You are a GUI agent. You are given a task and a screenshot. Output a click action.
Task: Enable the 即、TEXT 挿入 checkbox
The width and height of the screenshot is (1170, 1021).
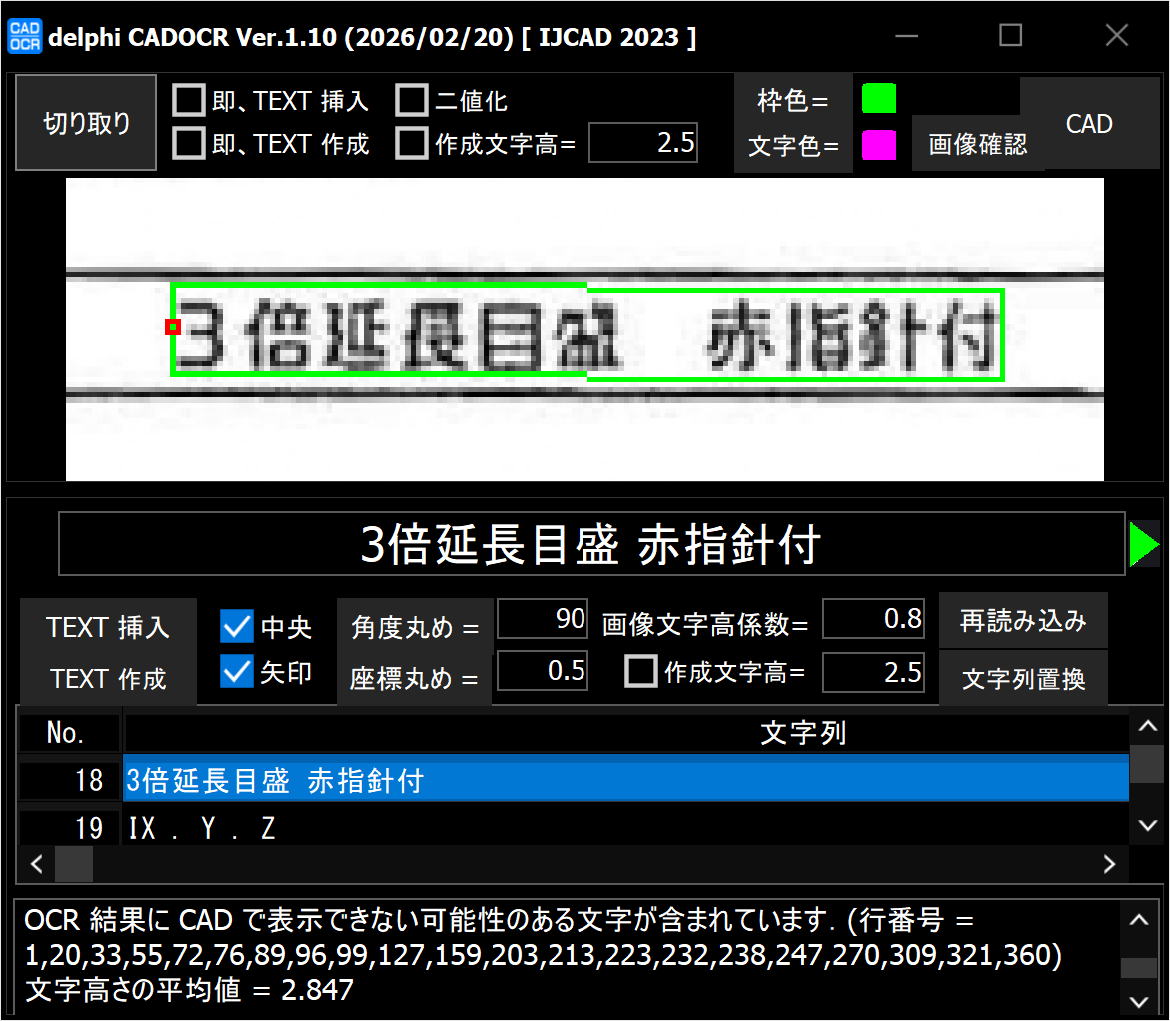coord(188,100)
